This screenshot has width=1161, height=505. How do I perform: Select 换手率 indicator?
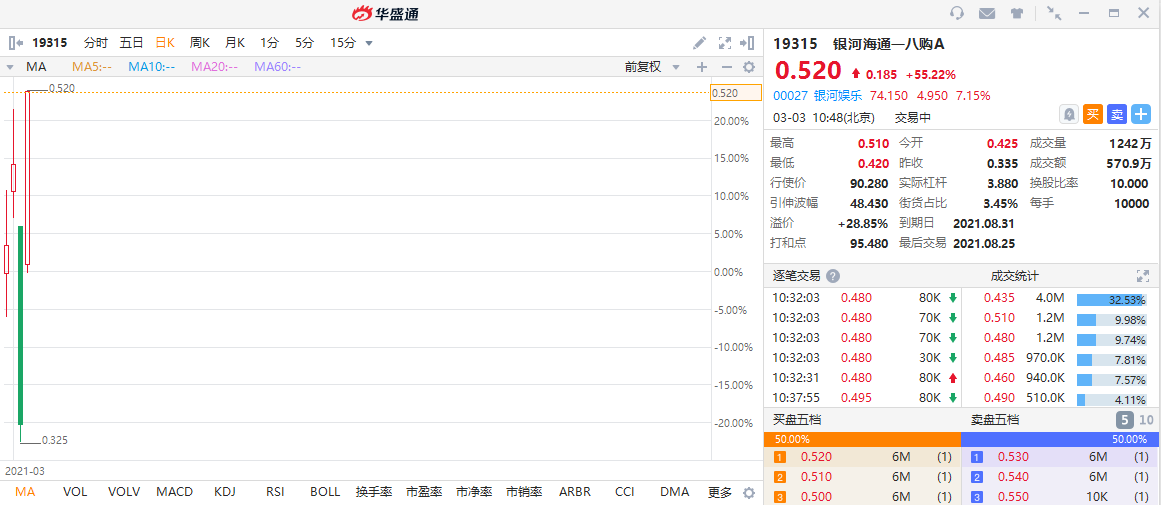click(374, 492)
